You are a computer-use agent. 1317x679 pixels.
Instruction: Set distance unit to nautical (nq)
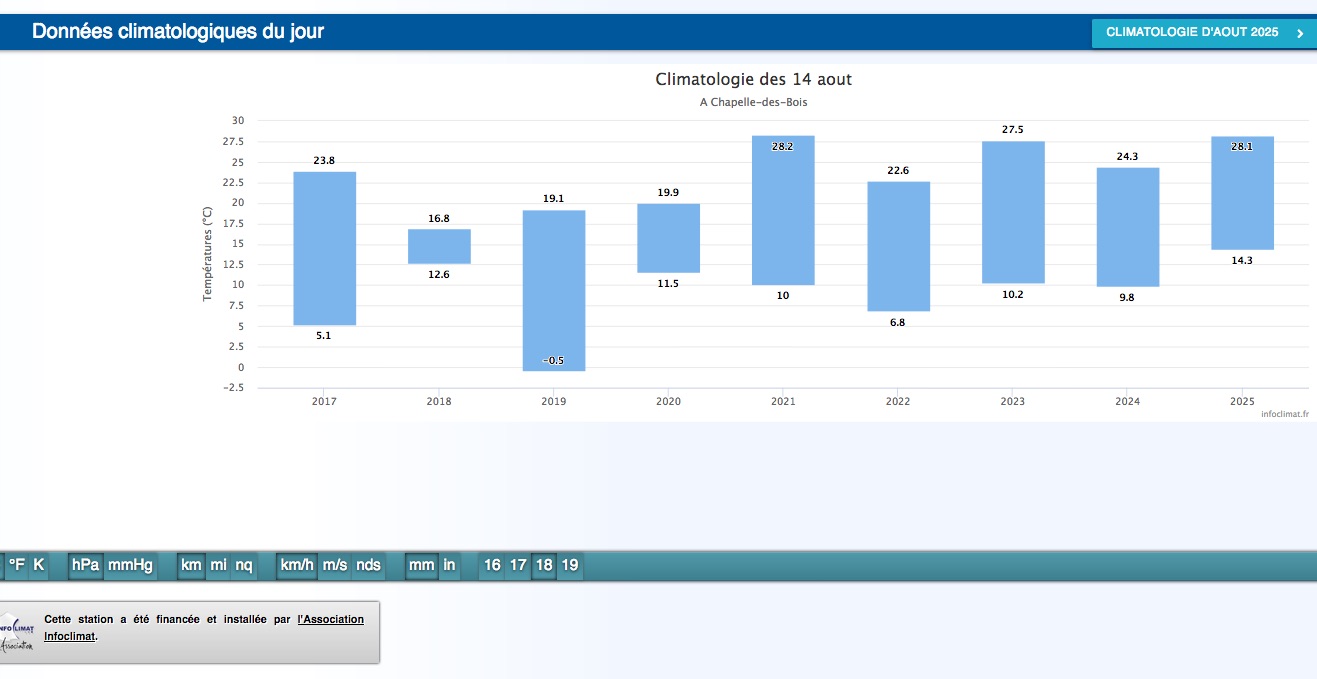click(x=244, y=565)
